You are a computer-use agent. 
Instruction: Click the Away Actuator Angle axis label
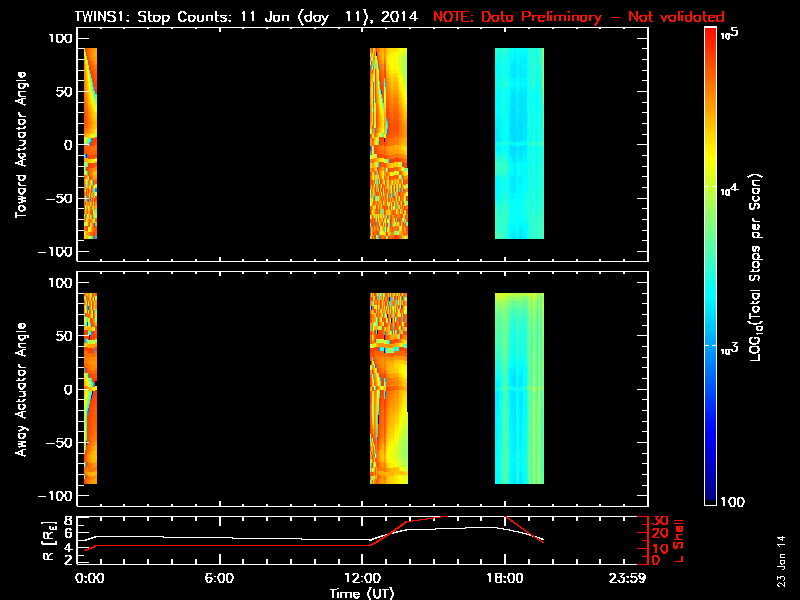21,389
